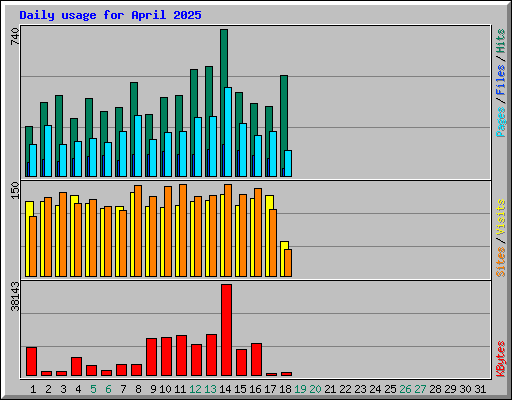This screenshot has height=400, width=512.
Task: Click the cyan Pages bar for day 18
Action: [x=288, y=163]
